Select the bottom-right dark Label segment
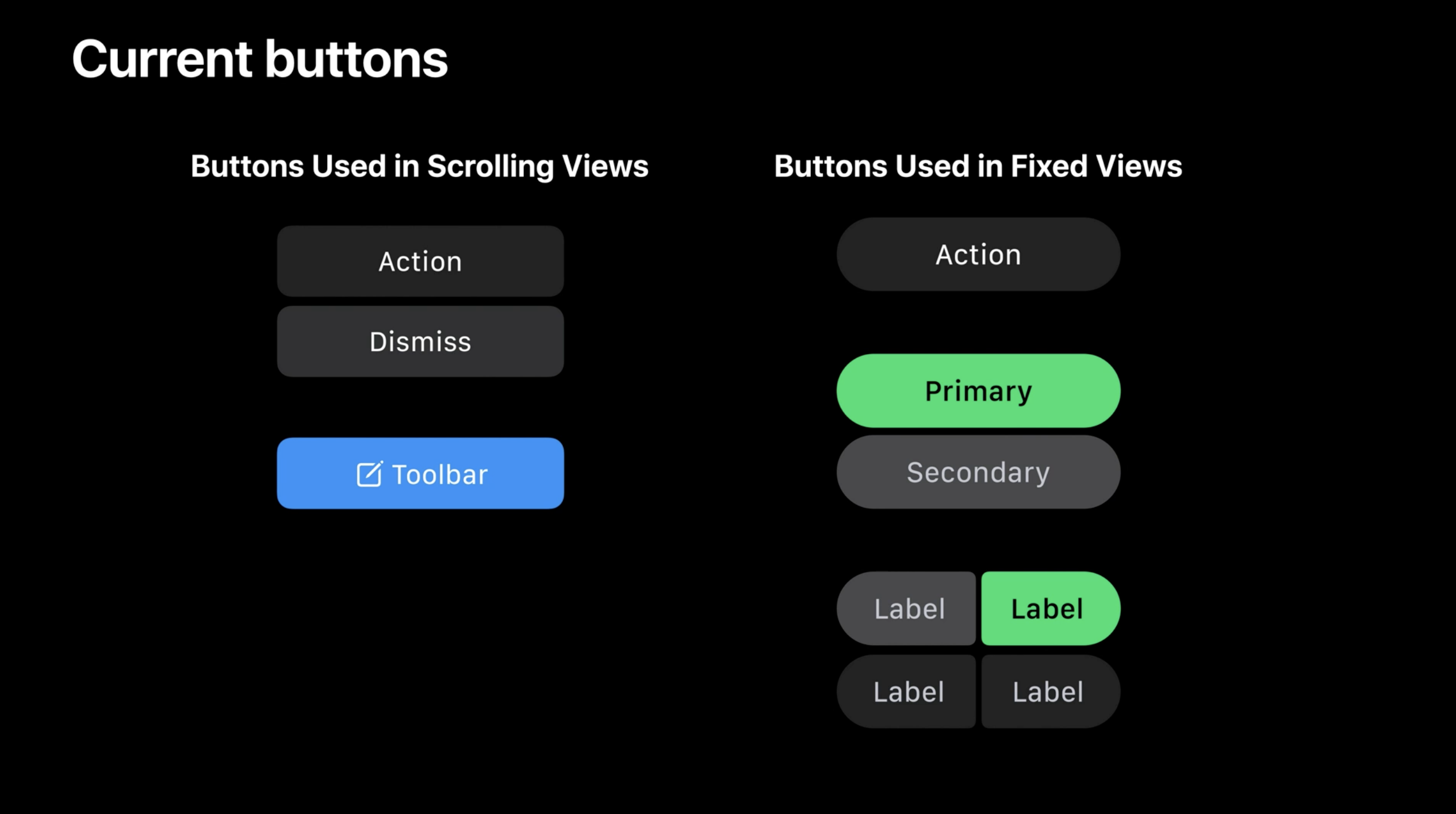1456x814 pixels. [x=1049, y=692]
